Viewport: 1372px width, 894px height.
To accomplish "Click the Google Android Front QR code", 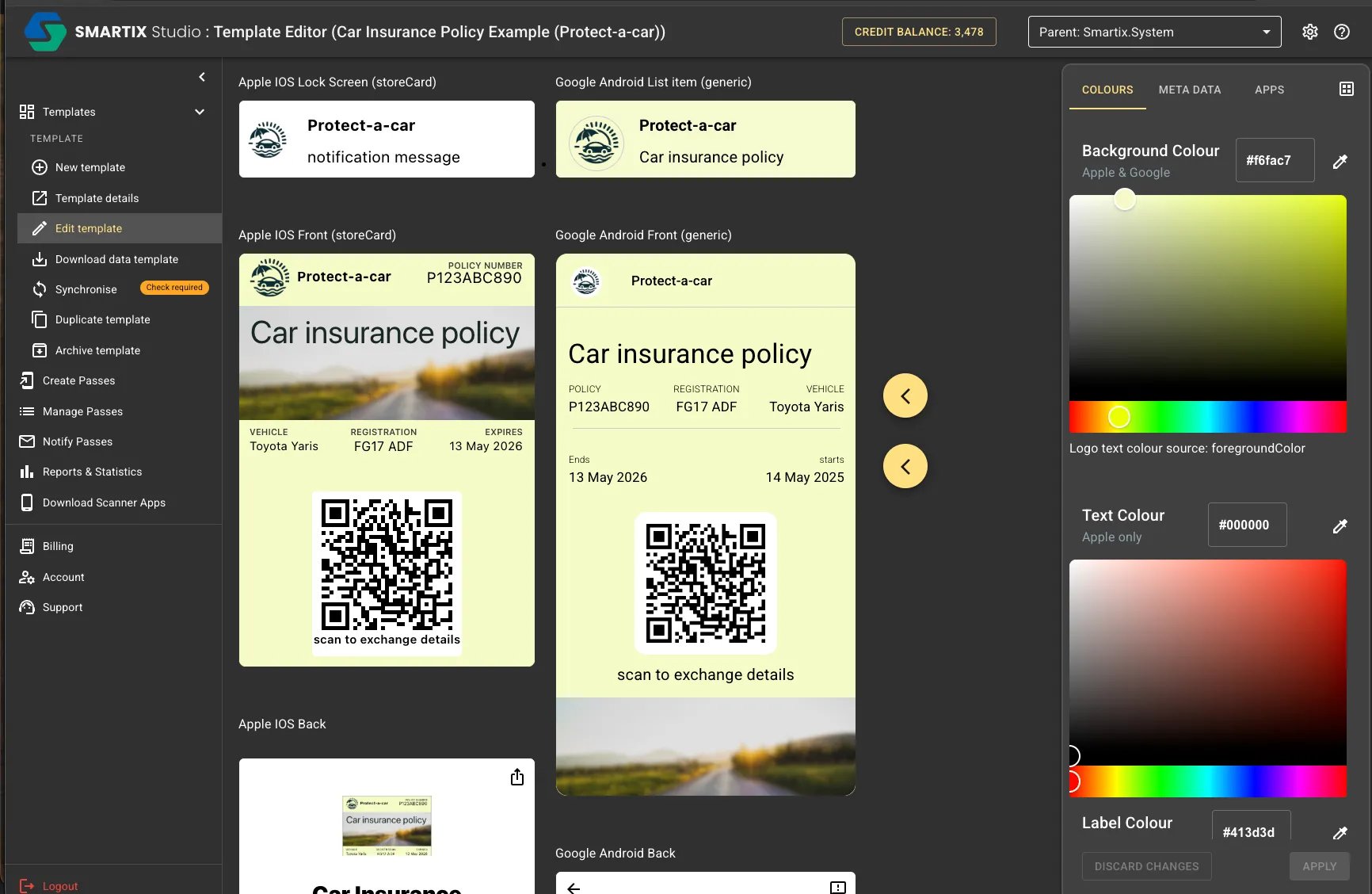I will coord(706,583).
